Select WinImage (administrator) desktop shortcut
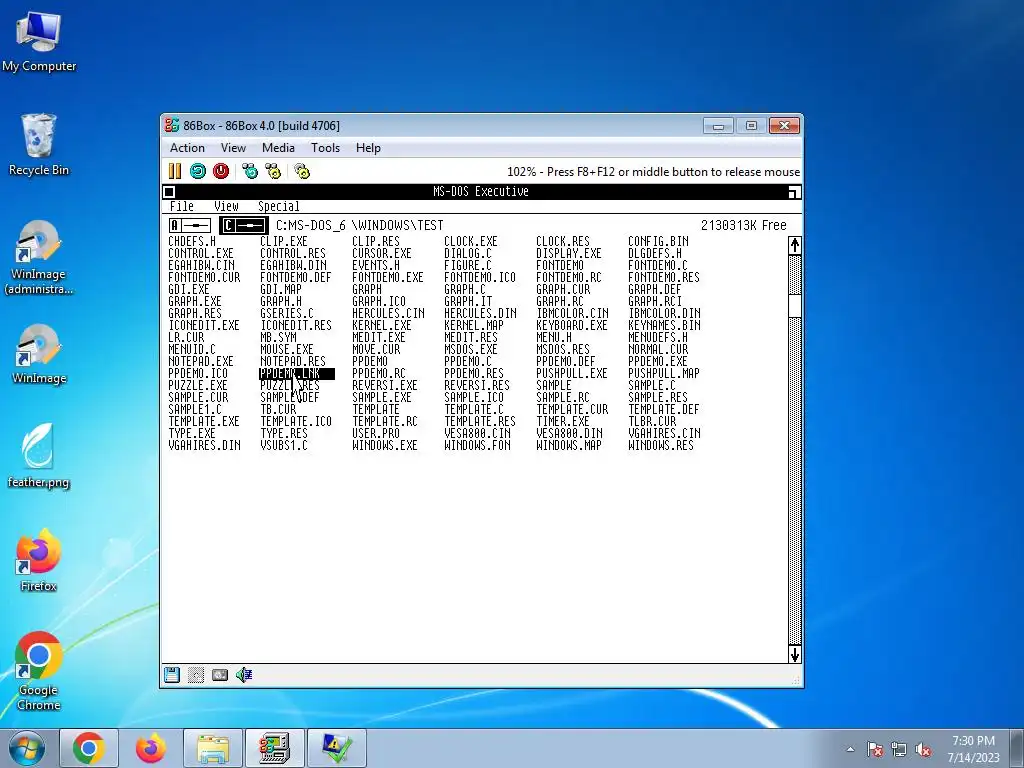1024x768 pixels. click(39, 257)
